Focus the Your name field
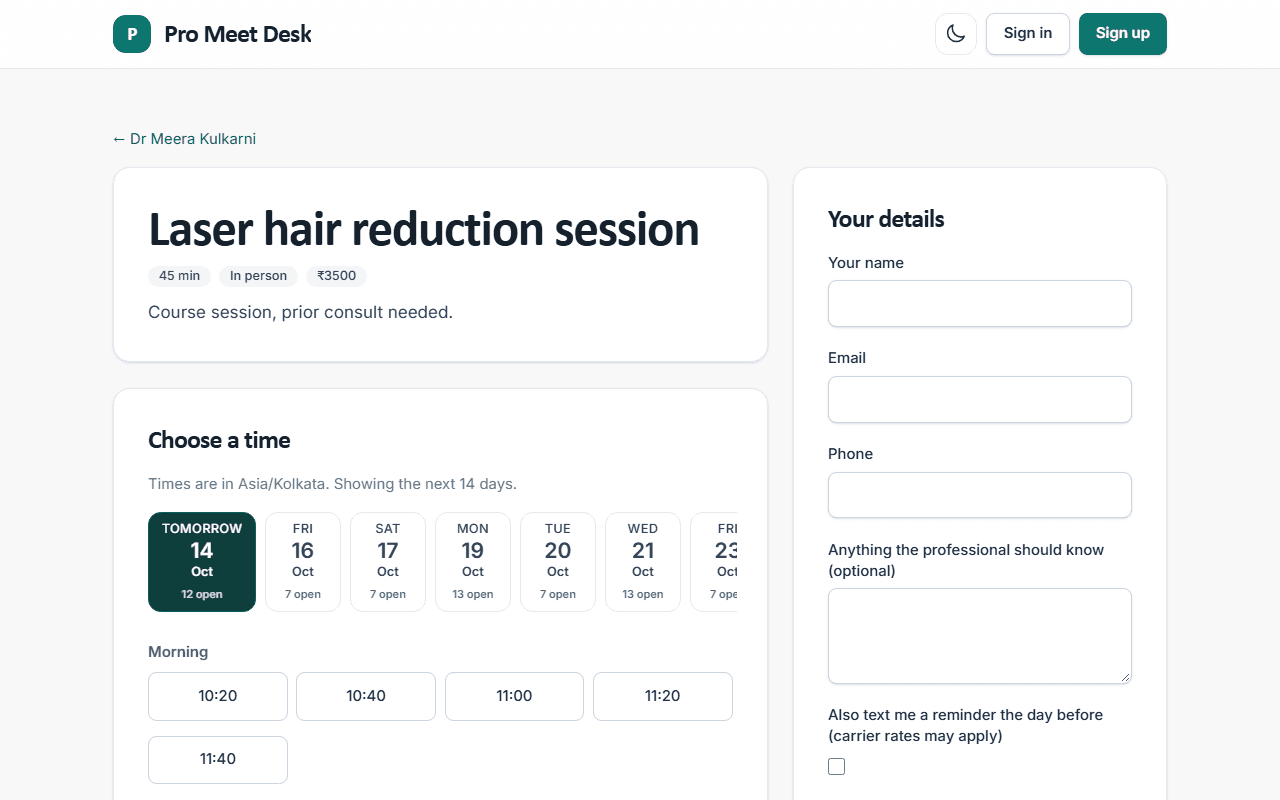 tap(980, 303)
